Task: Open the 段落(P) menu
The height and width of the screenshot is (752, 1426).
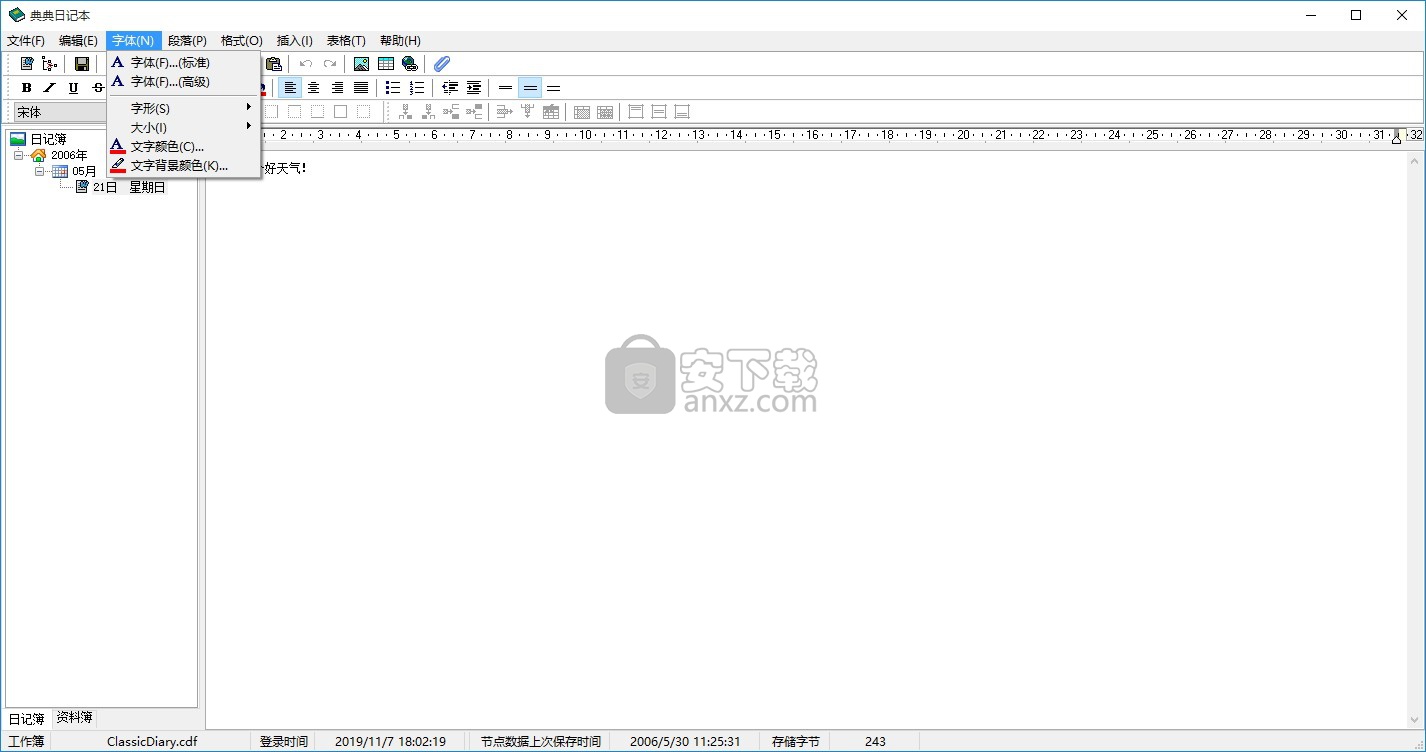Action: 187,41
